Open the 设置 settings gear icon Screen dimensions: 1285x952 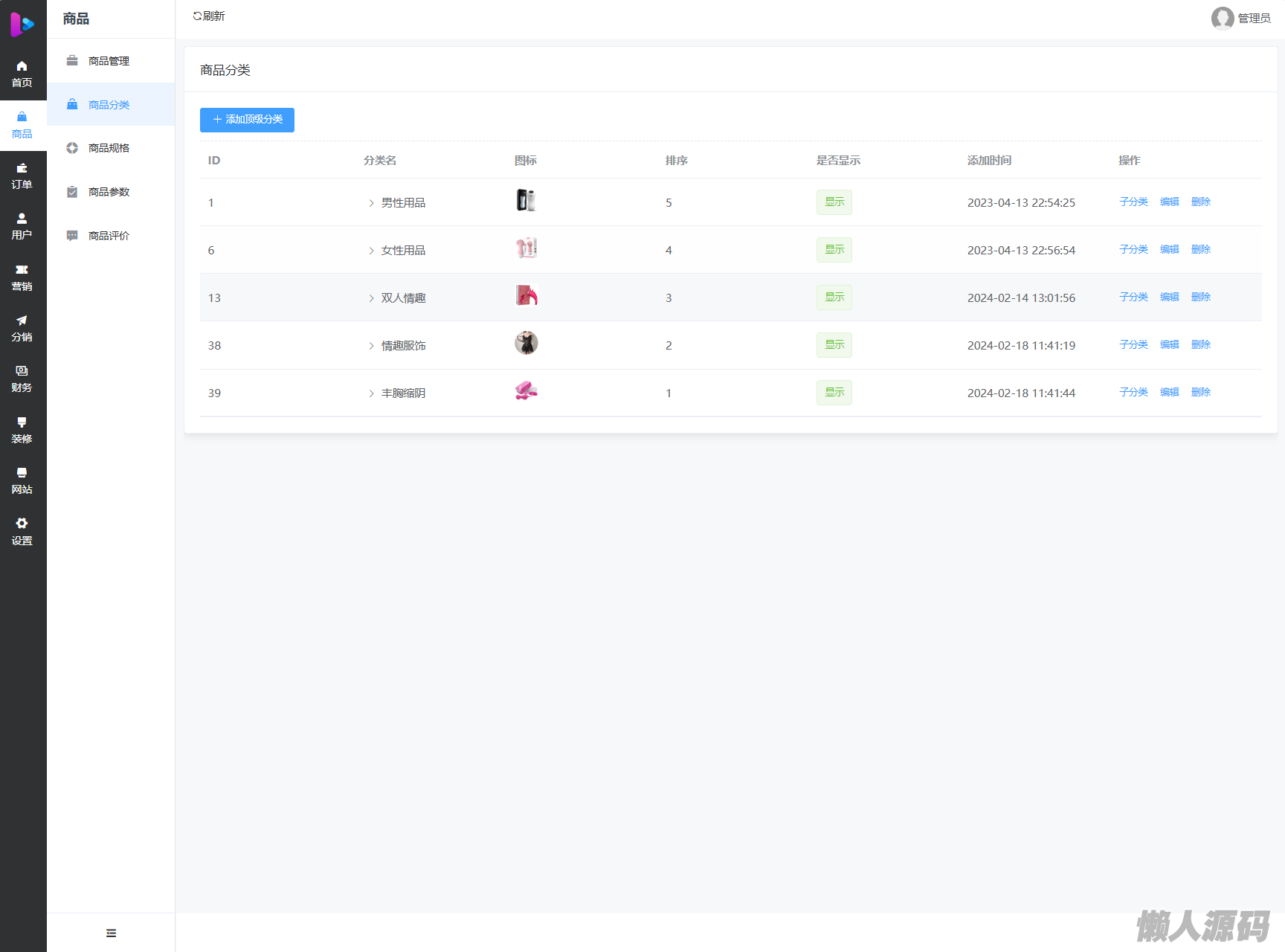point(22,524)
